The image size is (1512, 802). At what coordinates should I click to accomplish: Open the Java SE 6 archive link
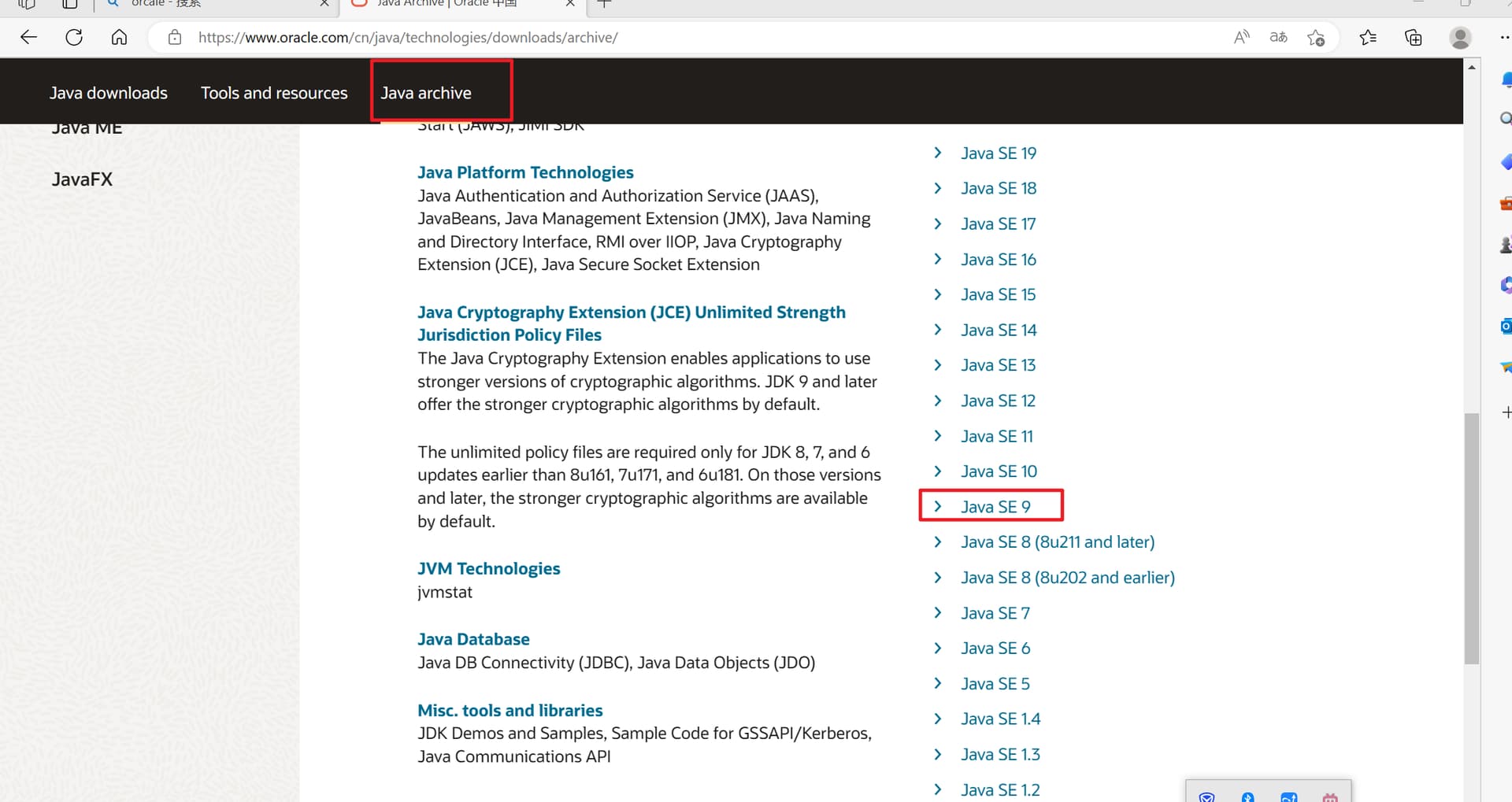point(995,649)
